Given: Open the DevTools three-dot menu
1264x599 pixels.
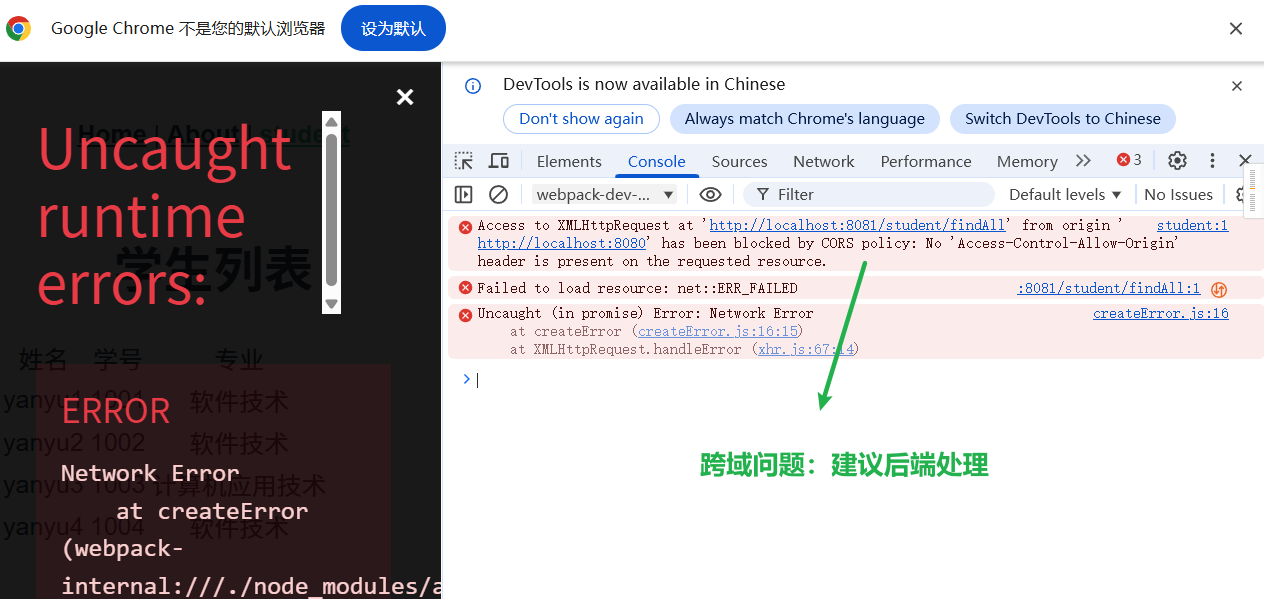Looking at the screenshot, I should (x=1212, y=161).
